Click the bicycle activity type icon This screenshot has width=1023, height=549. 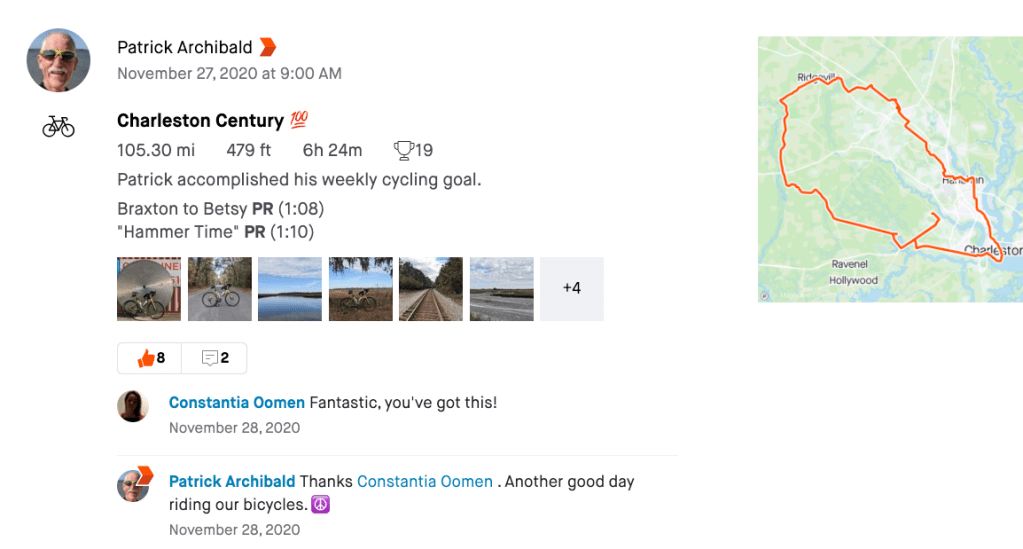click(58, 126)
